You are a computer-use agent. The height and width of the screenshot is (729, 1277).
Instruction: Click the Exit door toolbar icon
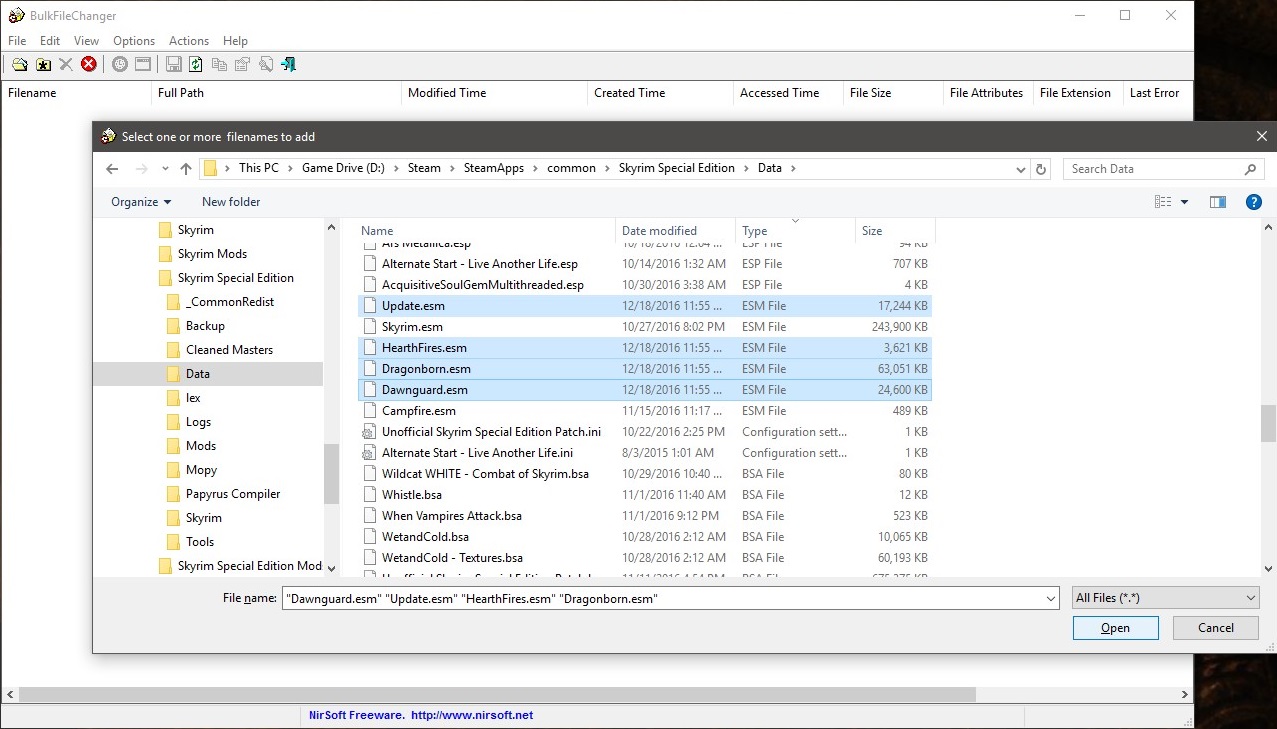288,65
